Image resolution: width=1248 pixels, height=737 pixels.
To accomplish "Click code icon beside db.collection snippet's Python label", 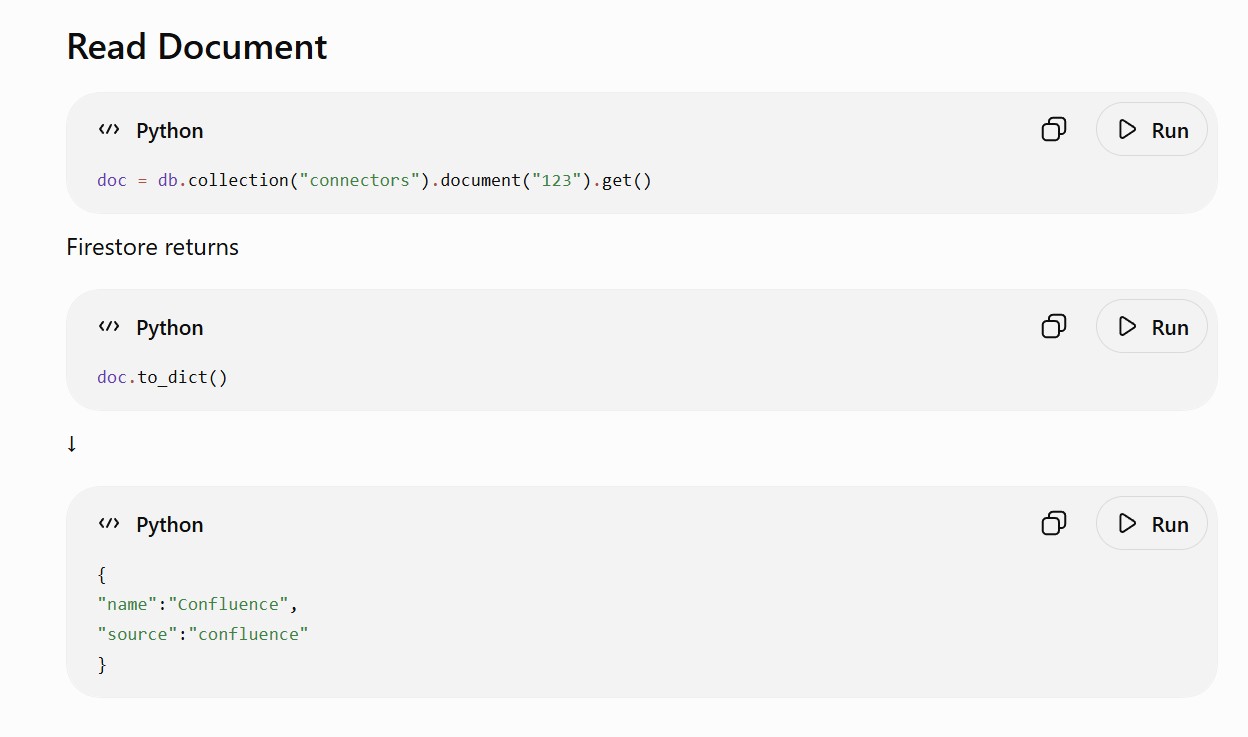I will point(109,130).
